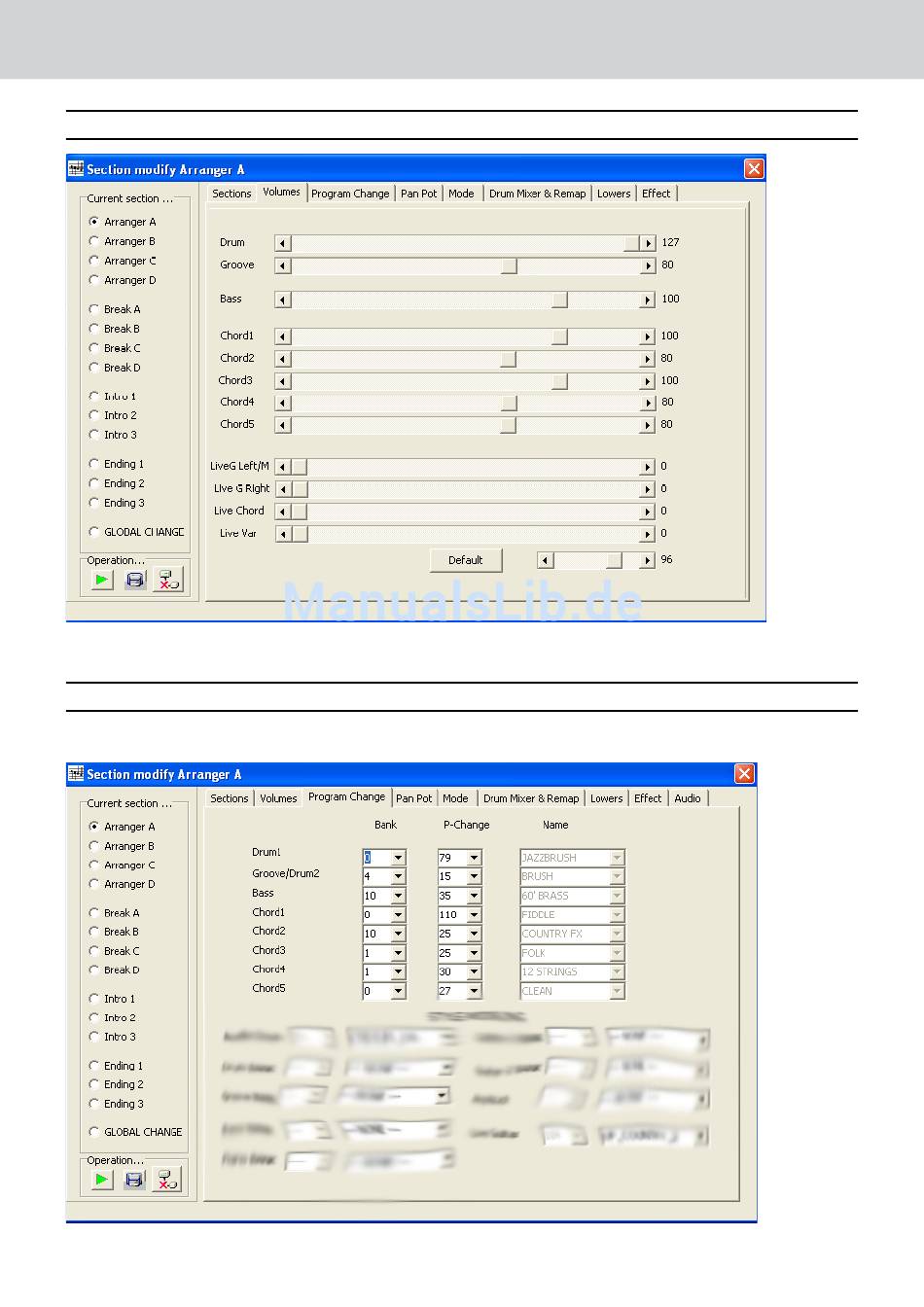Open Drum1 P-Change dropdown
924x1307 pixels.
474,858
